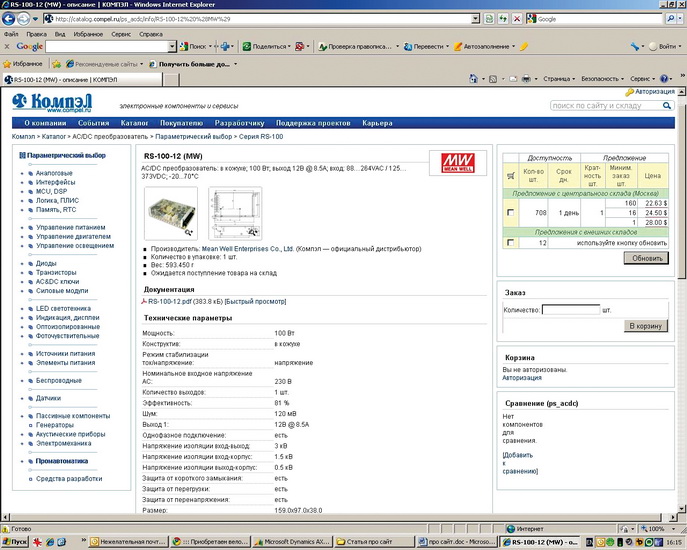This screenshot has width=687, height=550.
Task: Click the В корзину button
Action: point(645,326)
